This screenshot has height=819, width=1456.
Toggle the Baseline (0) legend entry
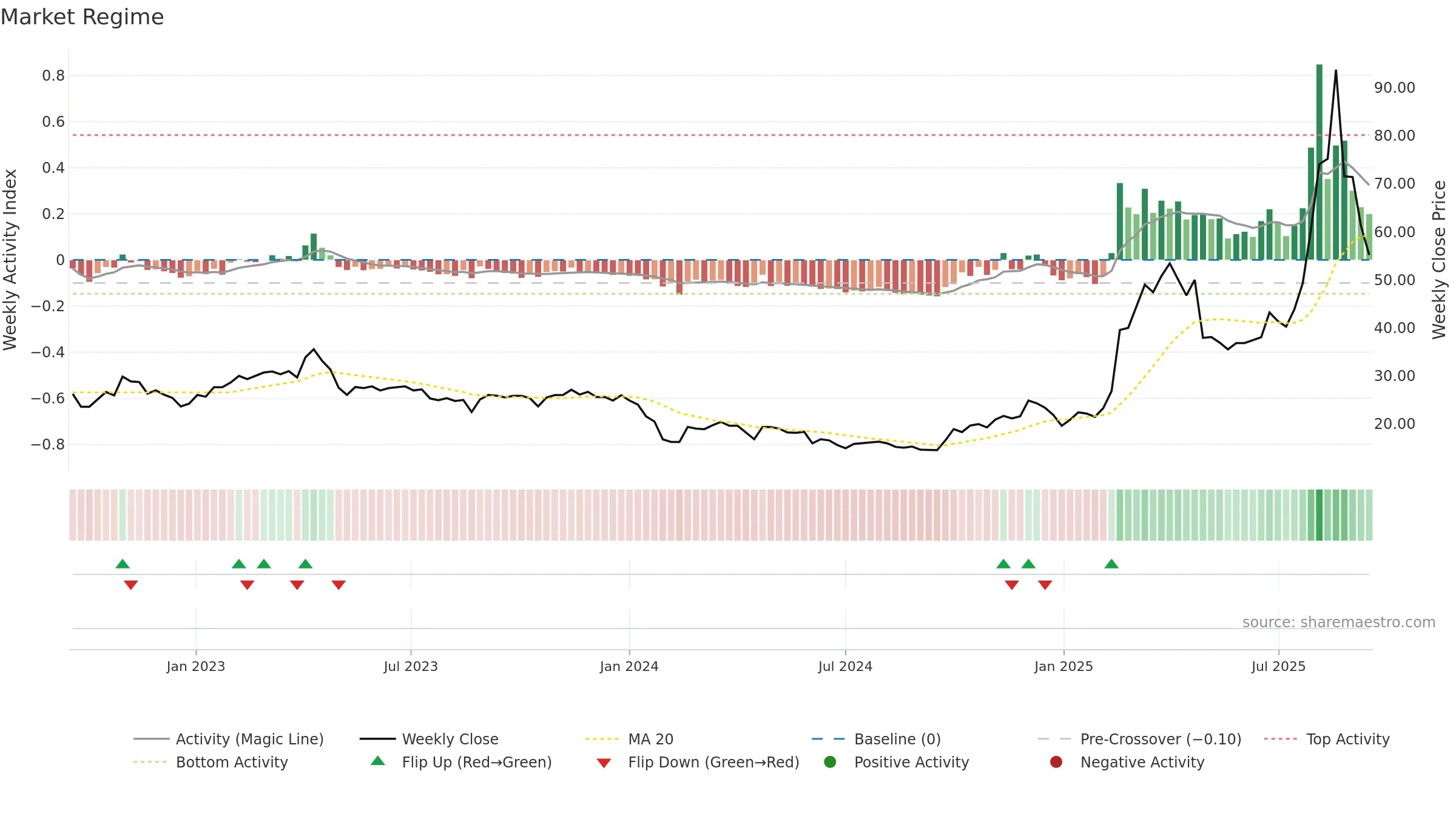coord(876,739)
